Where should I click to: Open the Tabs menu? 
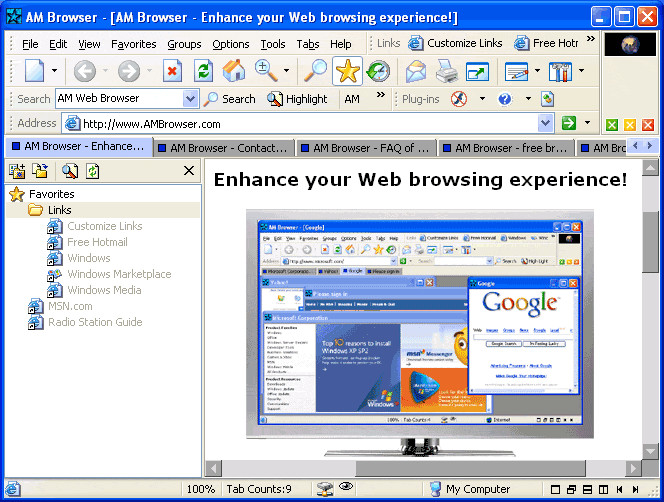click(x=308, y=44)
